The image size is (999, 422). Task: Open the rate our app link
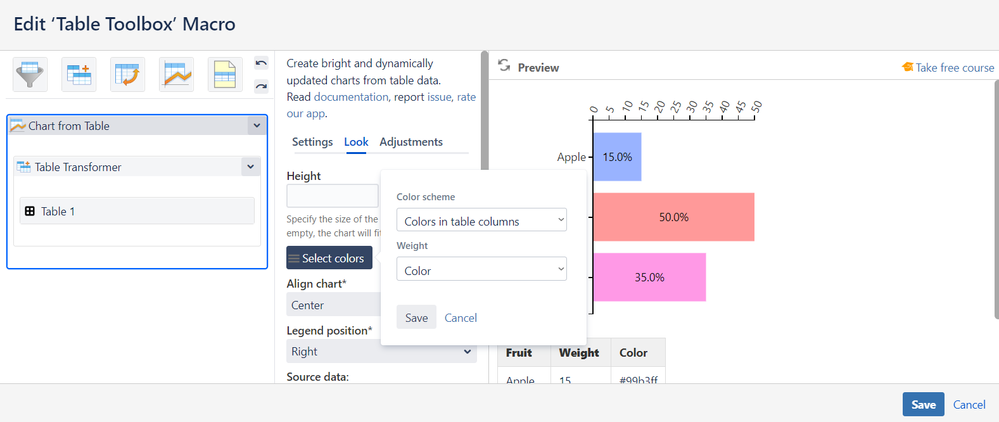381,105
